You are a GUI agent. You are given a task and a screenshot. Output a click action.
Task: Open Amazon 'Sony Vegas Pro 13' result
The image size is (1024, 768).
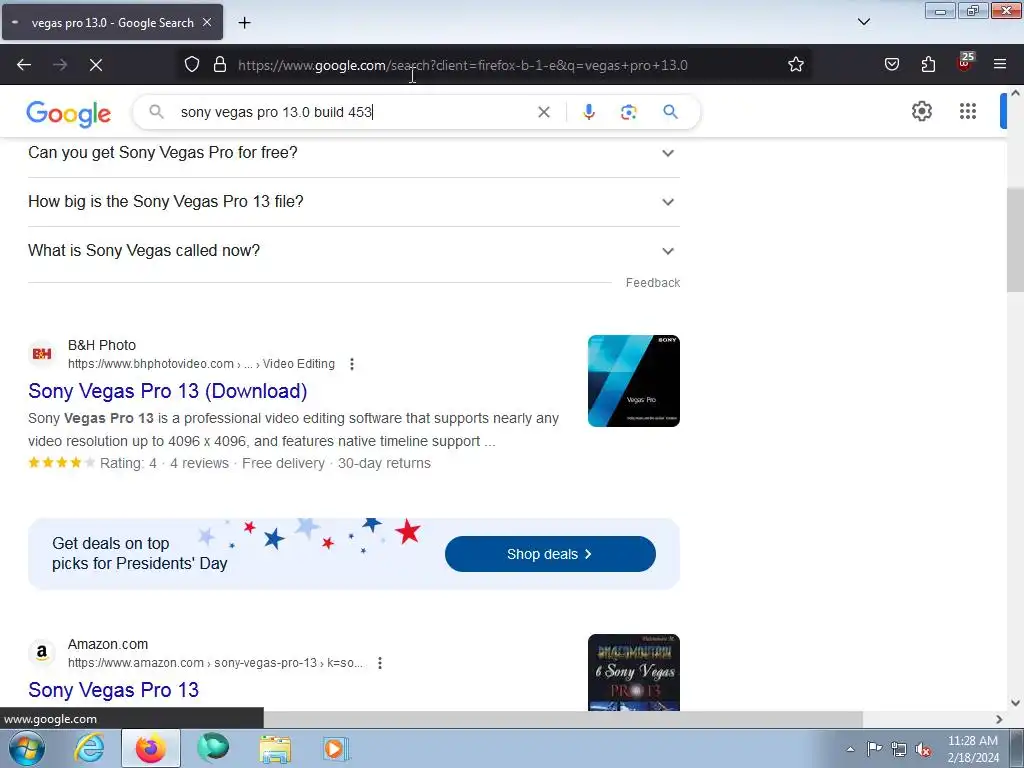(114, 690)
